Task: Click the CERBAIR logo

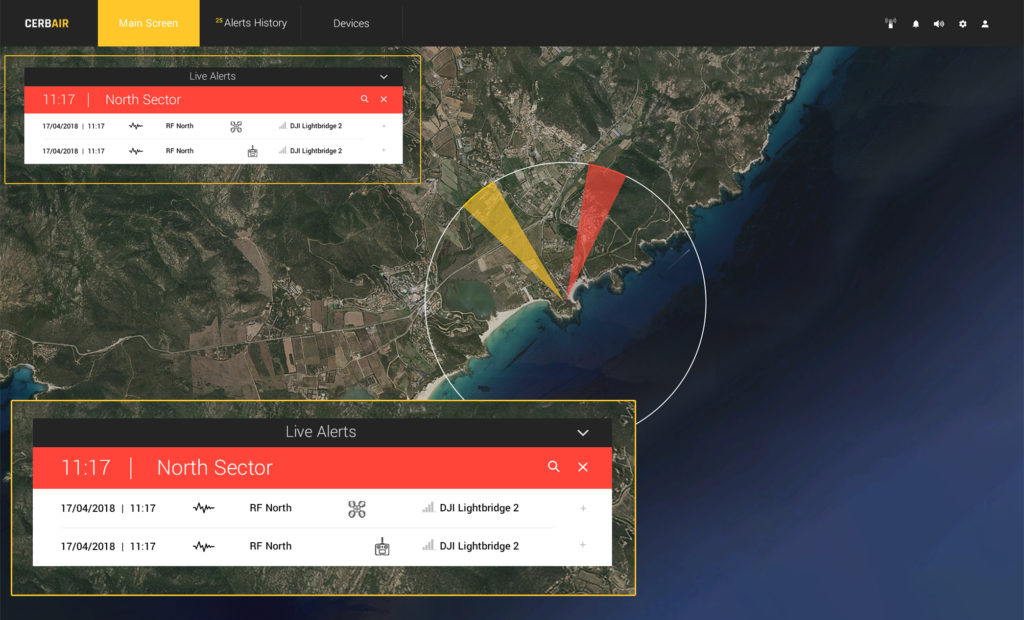Action: [46, 24]
